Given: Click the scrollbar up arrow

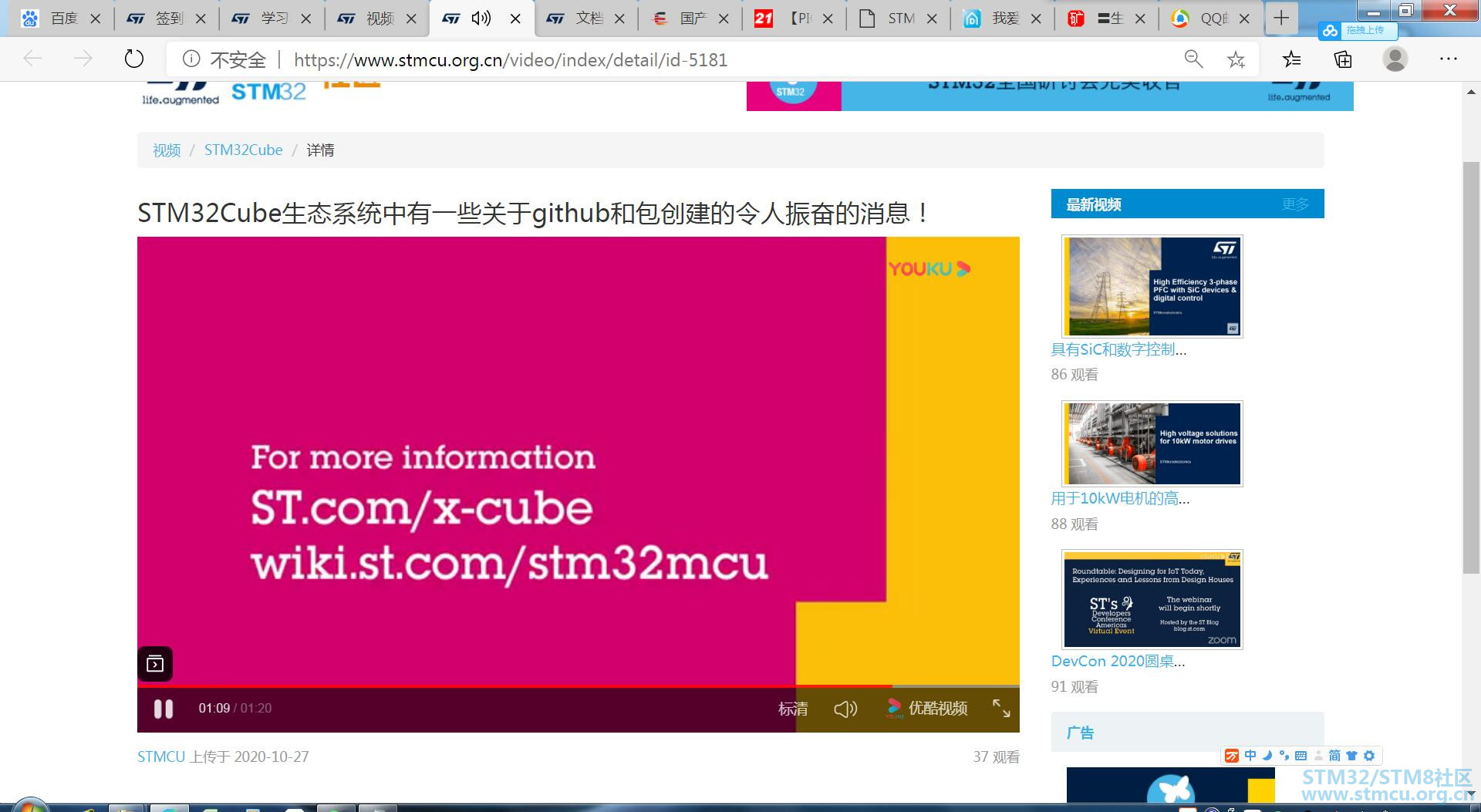Looking at the screenshot, I should point(1470,93).
